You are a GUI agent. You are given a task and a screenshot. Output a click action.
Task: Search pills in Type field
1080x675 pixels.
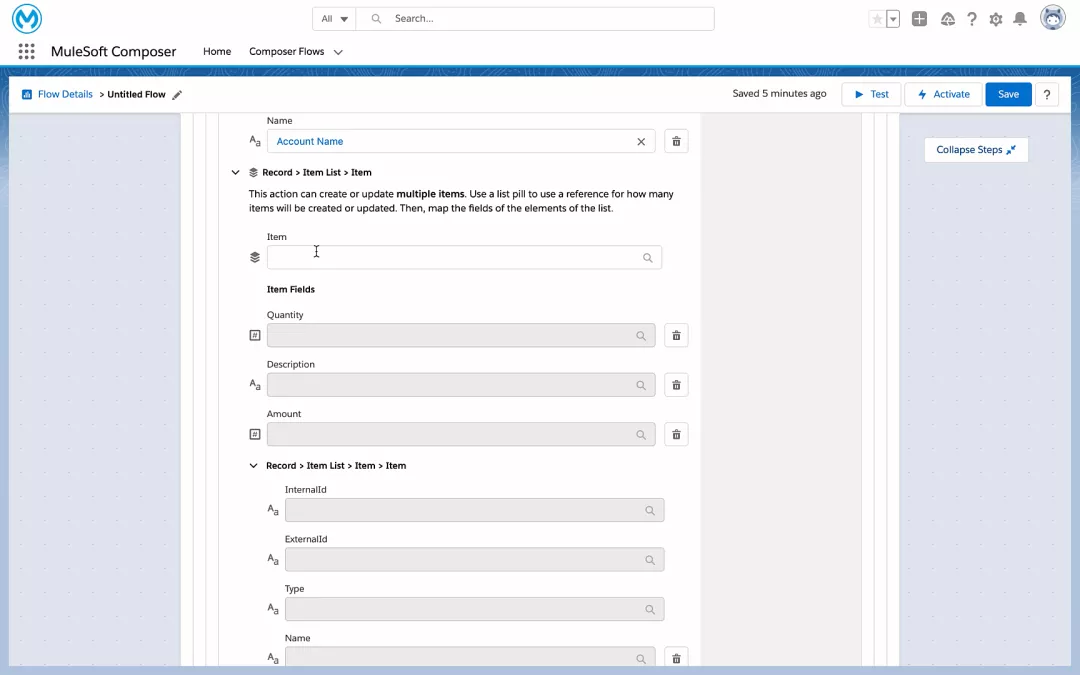(650, 610)
